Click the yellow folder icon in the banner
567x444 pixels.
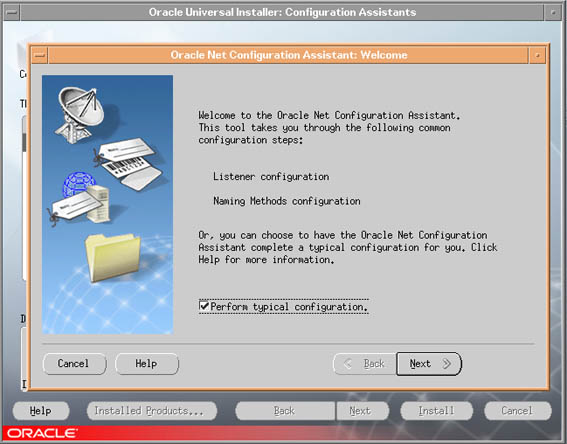tap(113, 257)
